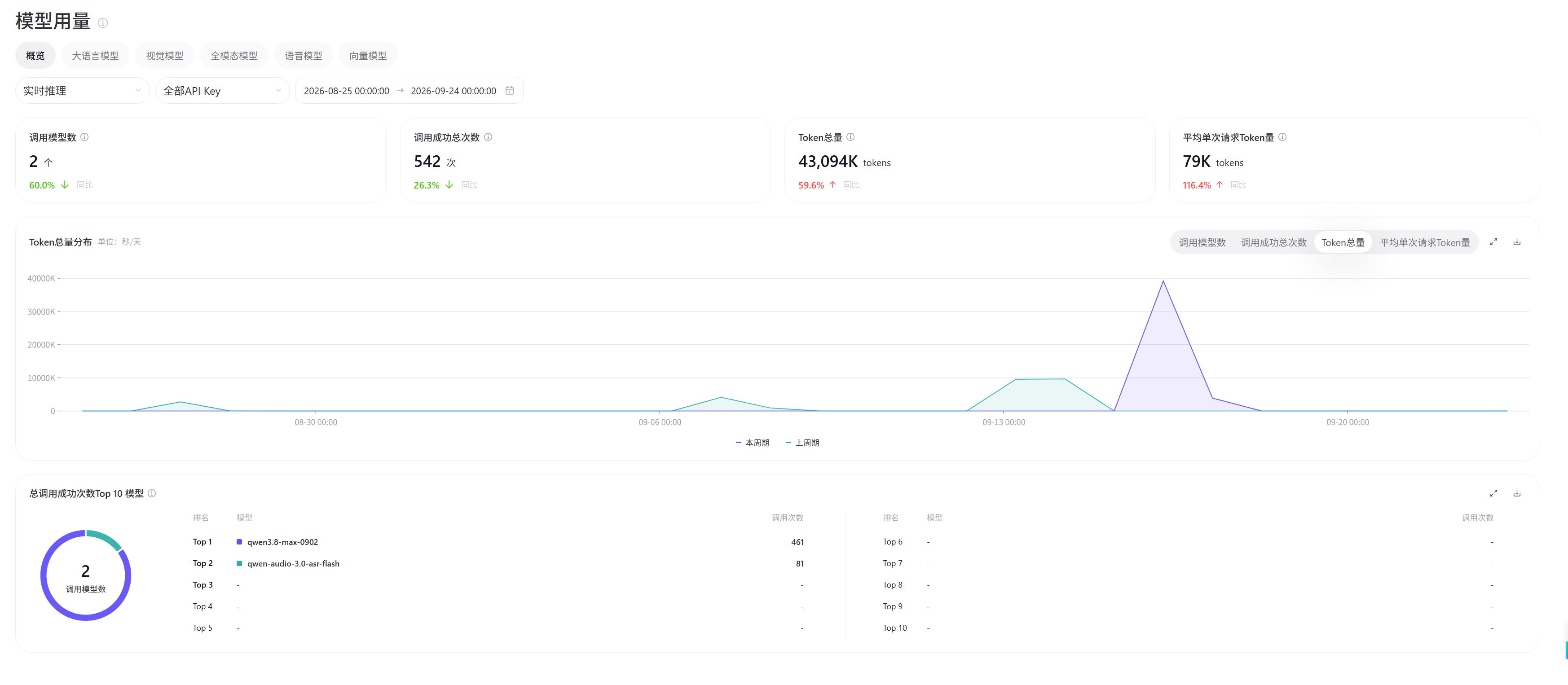Open calendar icon in date range picker

coord(510,91)
